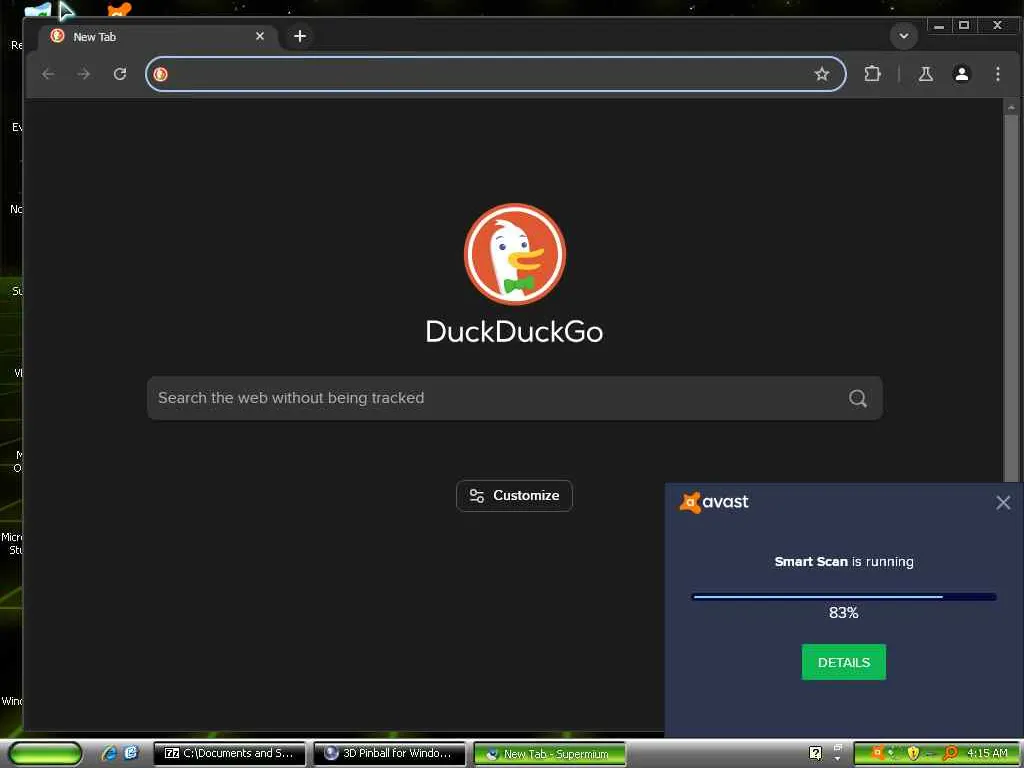The height and width of the screenshot is (768, 1024).
Task: Open the browser three-dot menu
Action: point(997,74)
